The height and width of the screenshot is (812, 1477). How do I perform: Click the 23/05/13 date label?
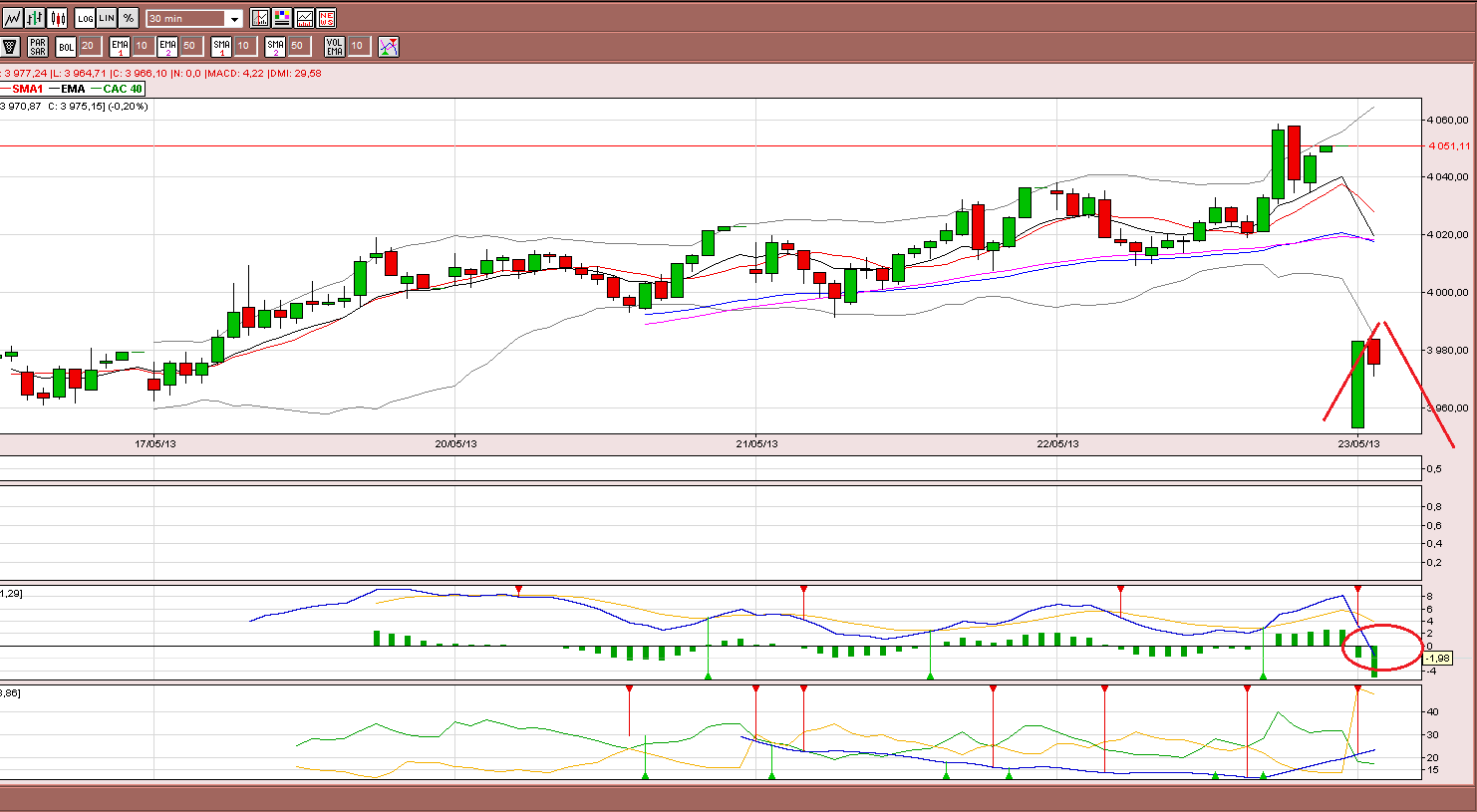coord(1358,443)
